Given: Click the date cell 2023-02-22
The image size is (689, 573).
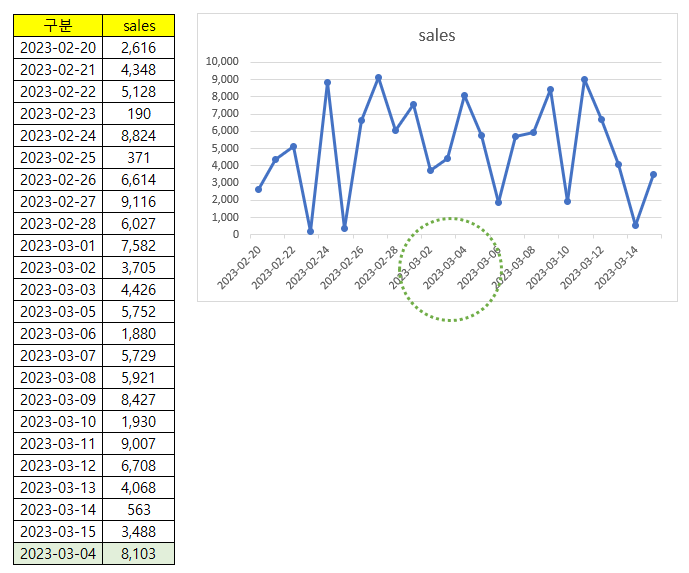Looking at the screenshot, I should tap(58, 91).
